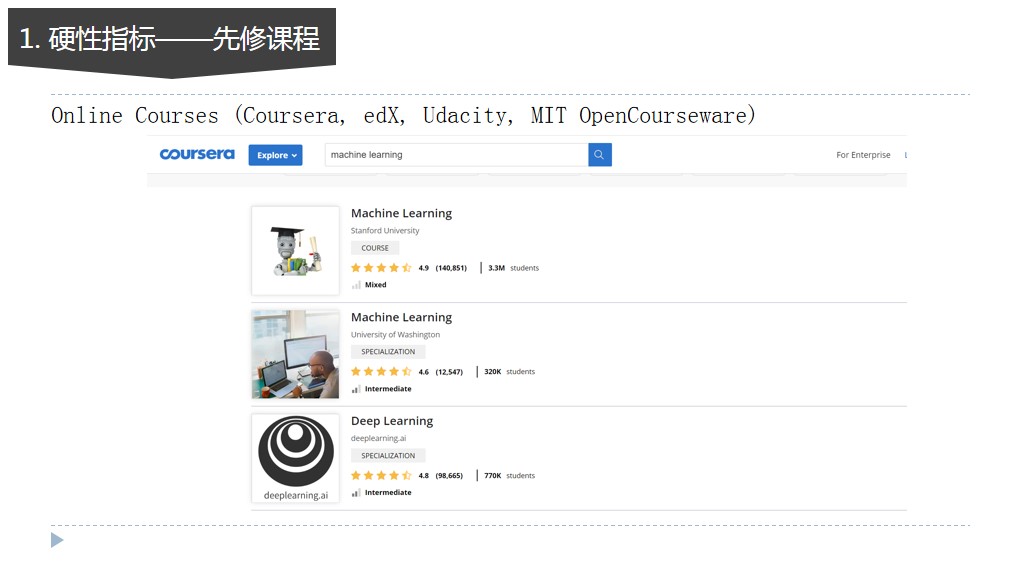Click the 4.8 star rating row
The height and width of the screenshot is (567, 1020).
[407, 476]
